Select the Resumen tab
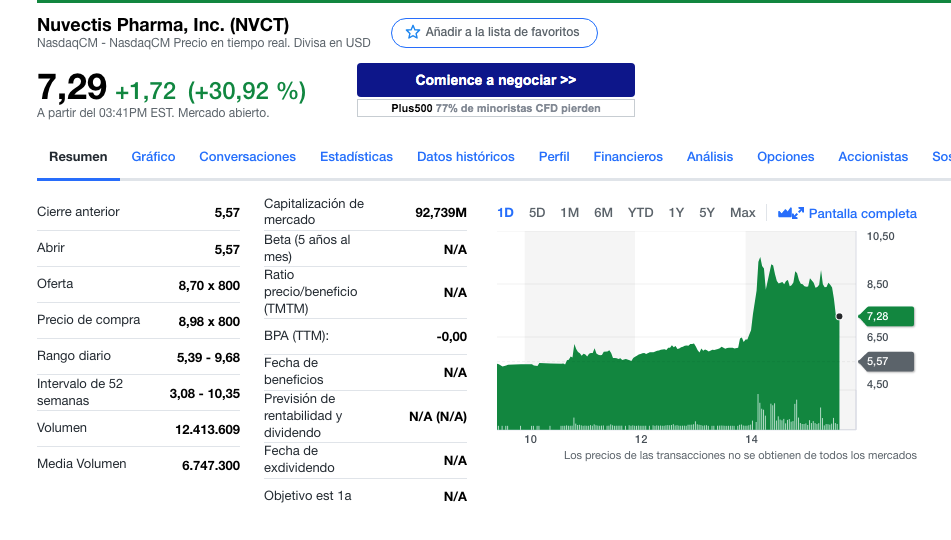Viewport: 951px width, 540px height. pos(78,157)
